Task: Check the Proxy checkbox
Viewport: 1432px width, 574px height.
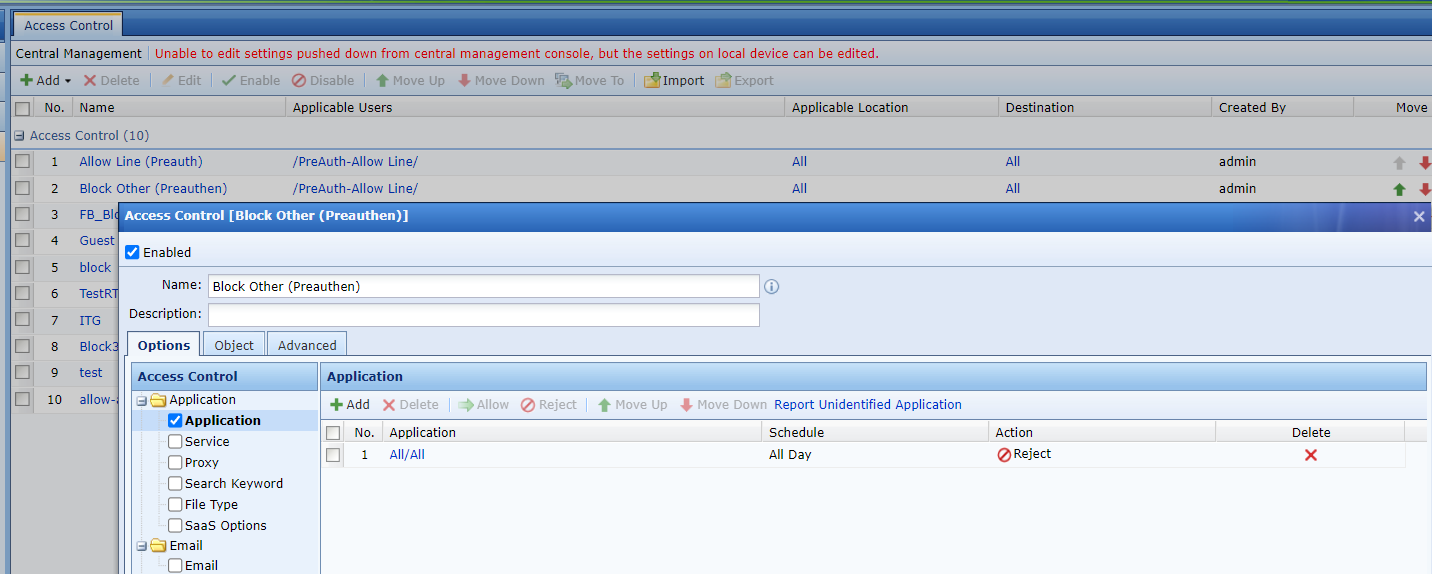Action: (x=175, y=463)
